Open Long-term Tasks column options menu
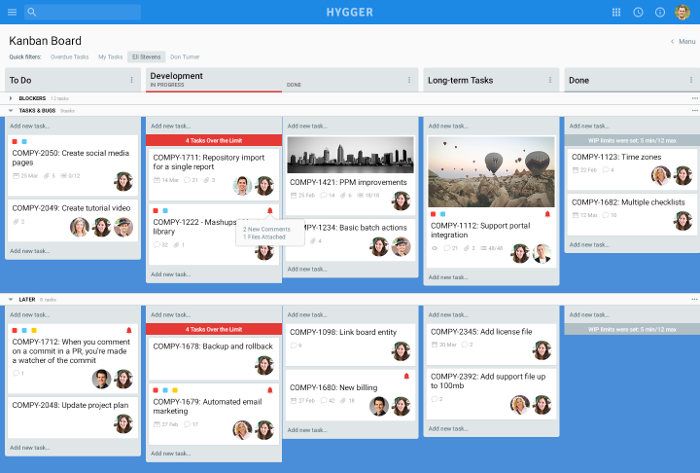The image size is (700, 473). 550,80
